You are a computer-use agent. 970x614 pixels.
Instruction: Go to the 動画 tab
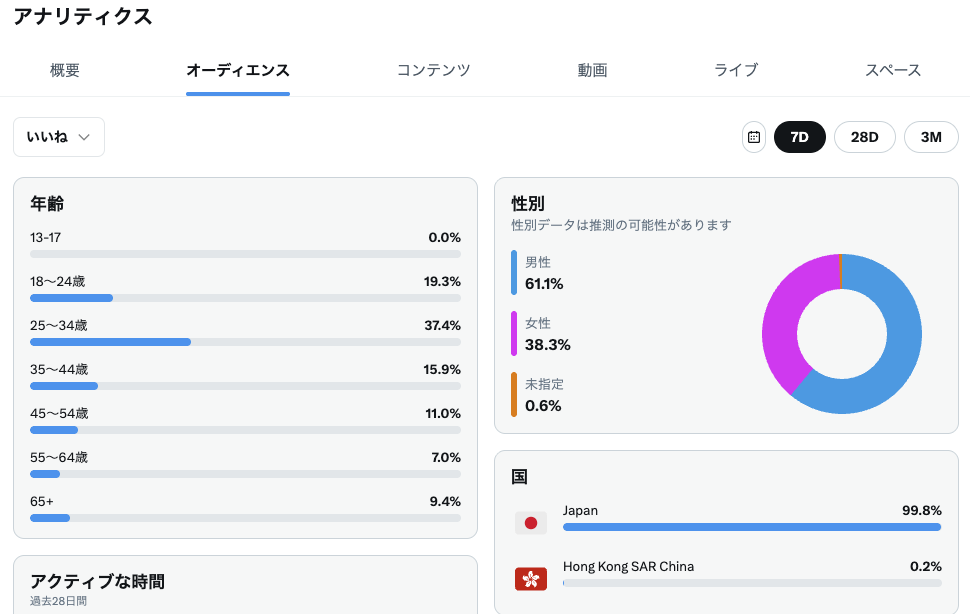pos(592,70)
